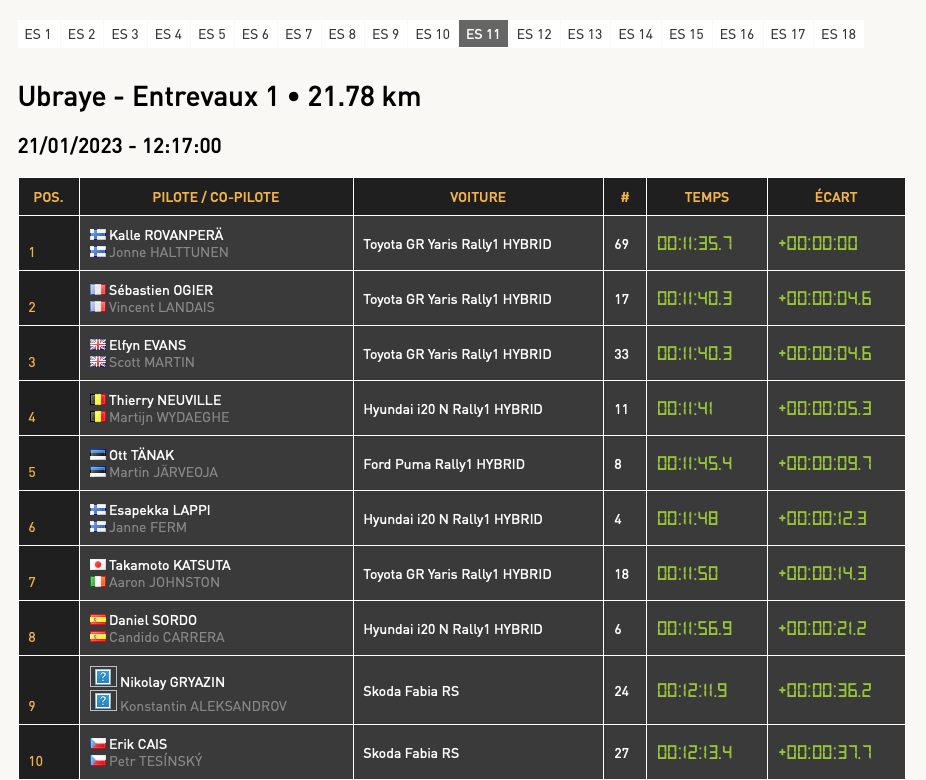Click the Finnish flag beside Kalle ROVANPERÄ
This screenshot has height=780, width=926.
(x=98, y=234)
